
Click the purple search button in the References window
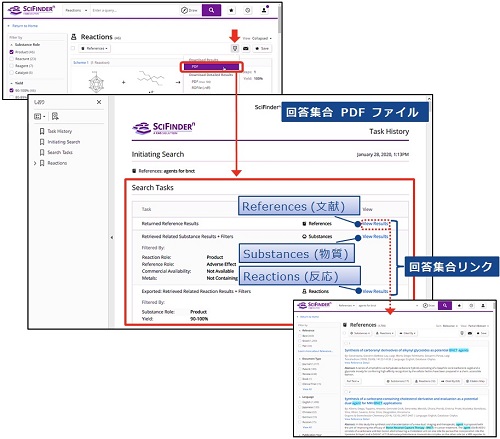pos(445,305)
